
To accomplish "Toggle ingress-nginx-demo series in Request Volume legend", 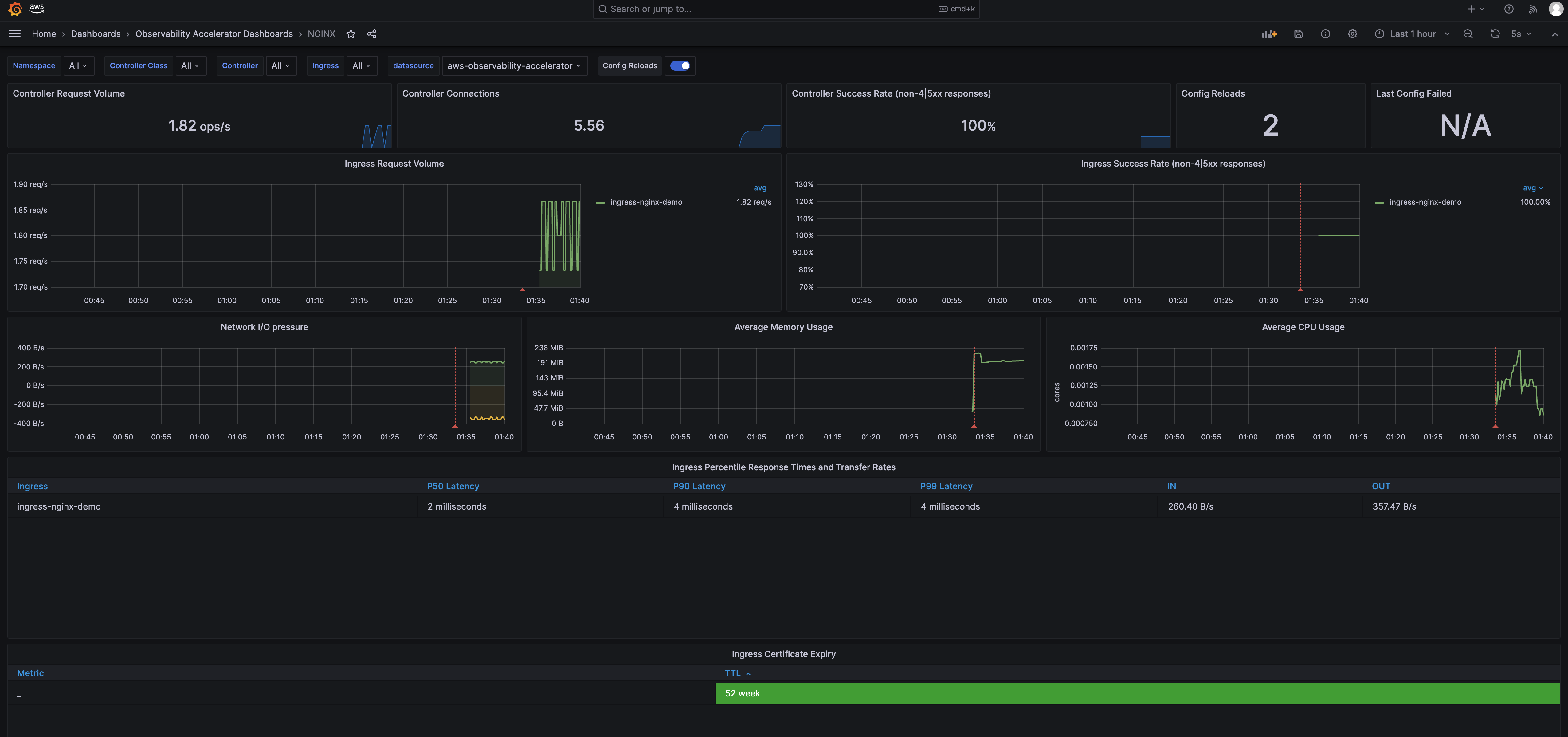I will point(646,202).
